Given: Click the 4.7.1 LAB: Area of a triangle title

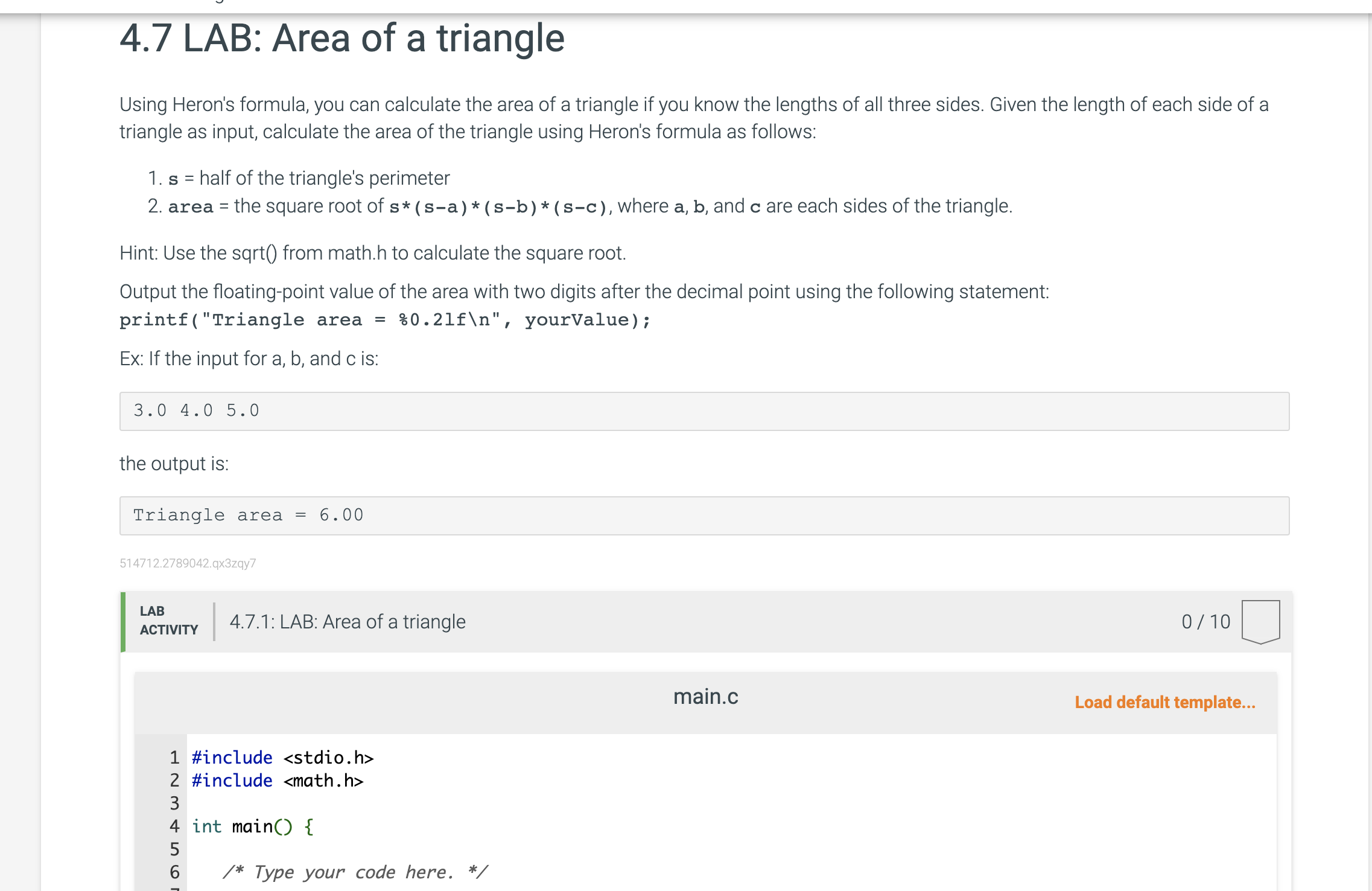Looking at the screenshot, I should tap(348, 622).
